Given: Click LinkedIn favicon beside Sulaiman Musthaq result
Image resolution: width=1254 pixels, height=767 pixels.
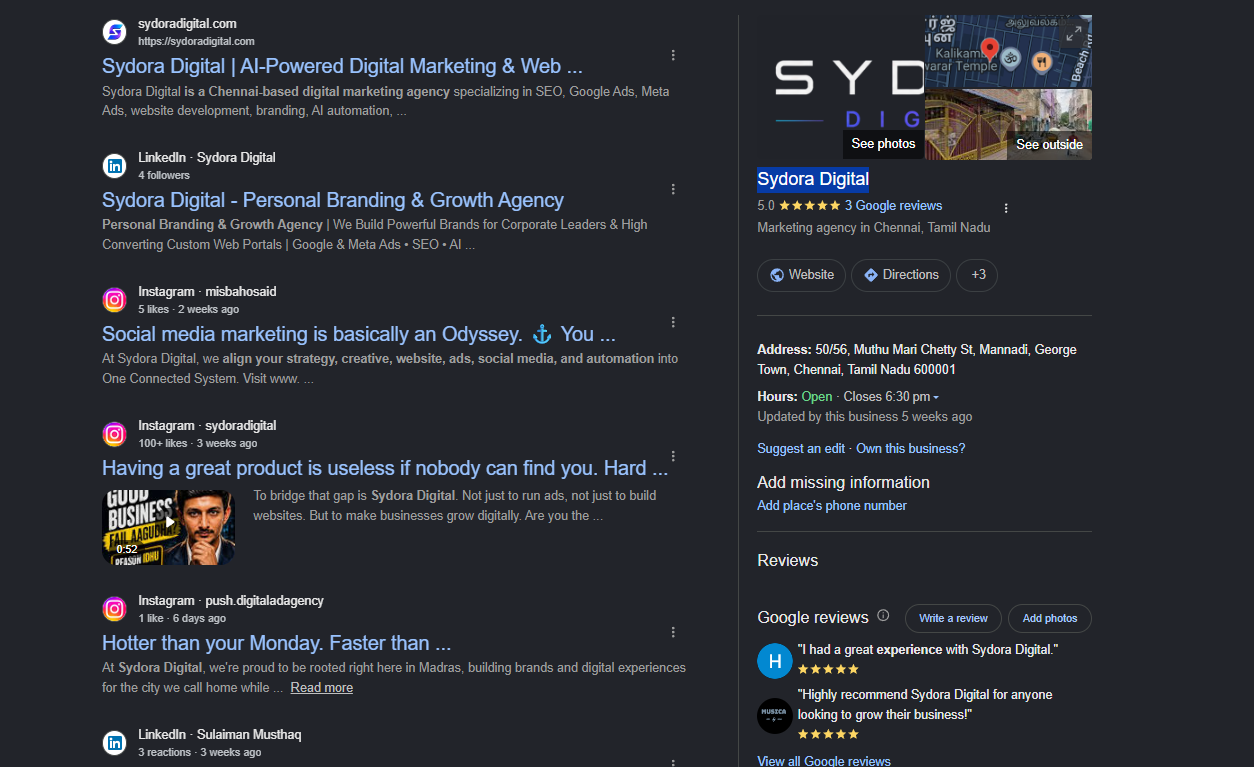Looking at the screenshot, I should pos(115,743).
